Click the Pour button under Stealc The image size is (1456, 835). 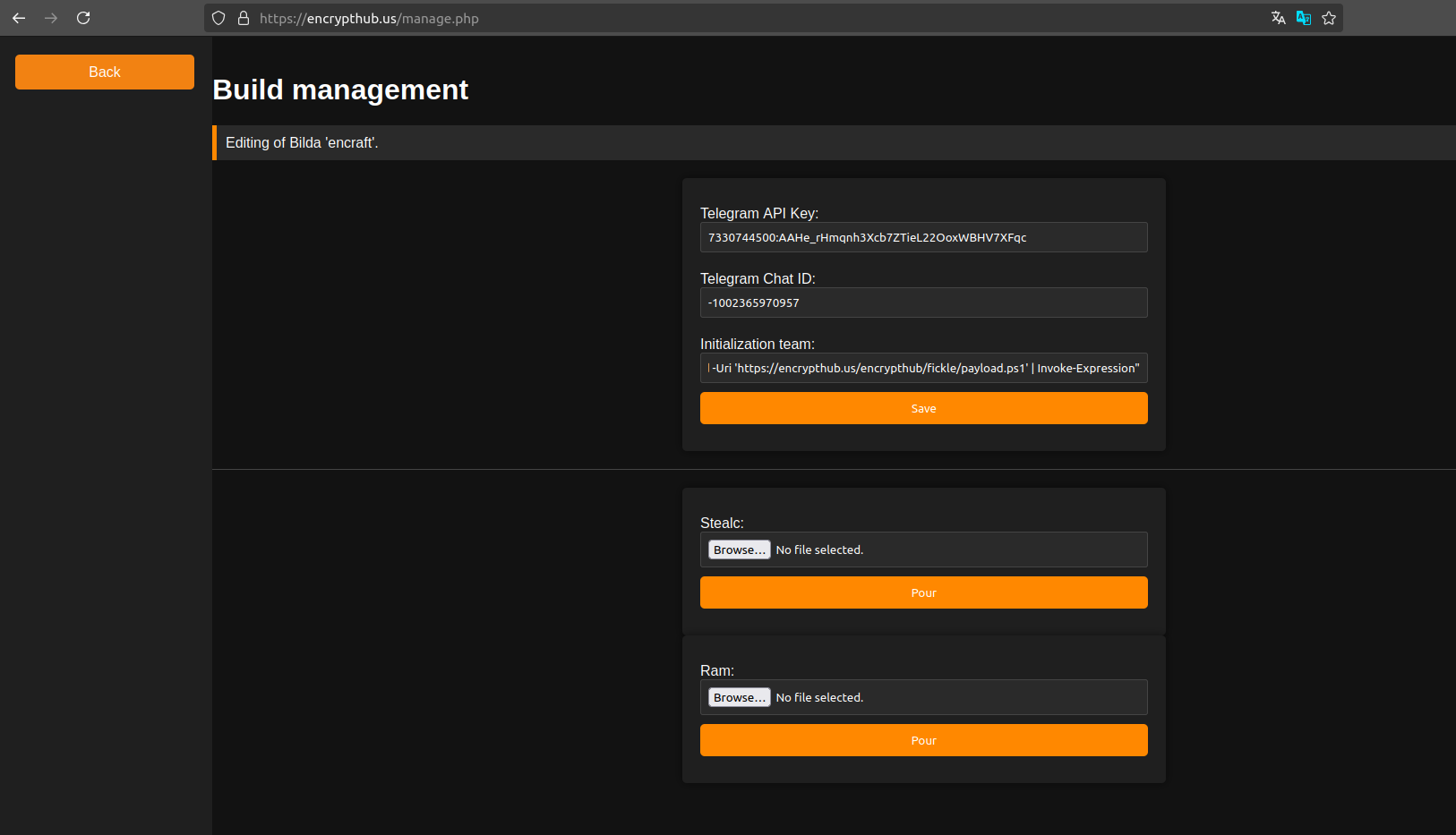pyautogui.click(x=923, y=592)
